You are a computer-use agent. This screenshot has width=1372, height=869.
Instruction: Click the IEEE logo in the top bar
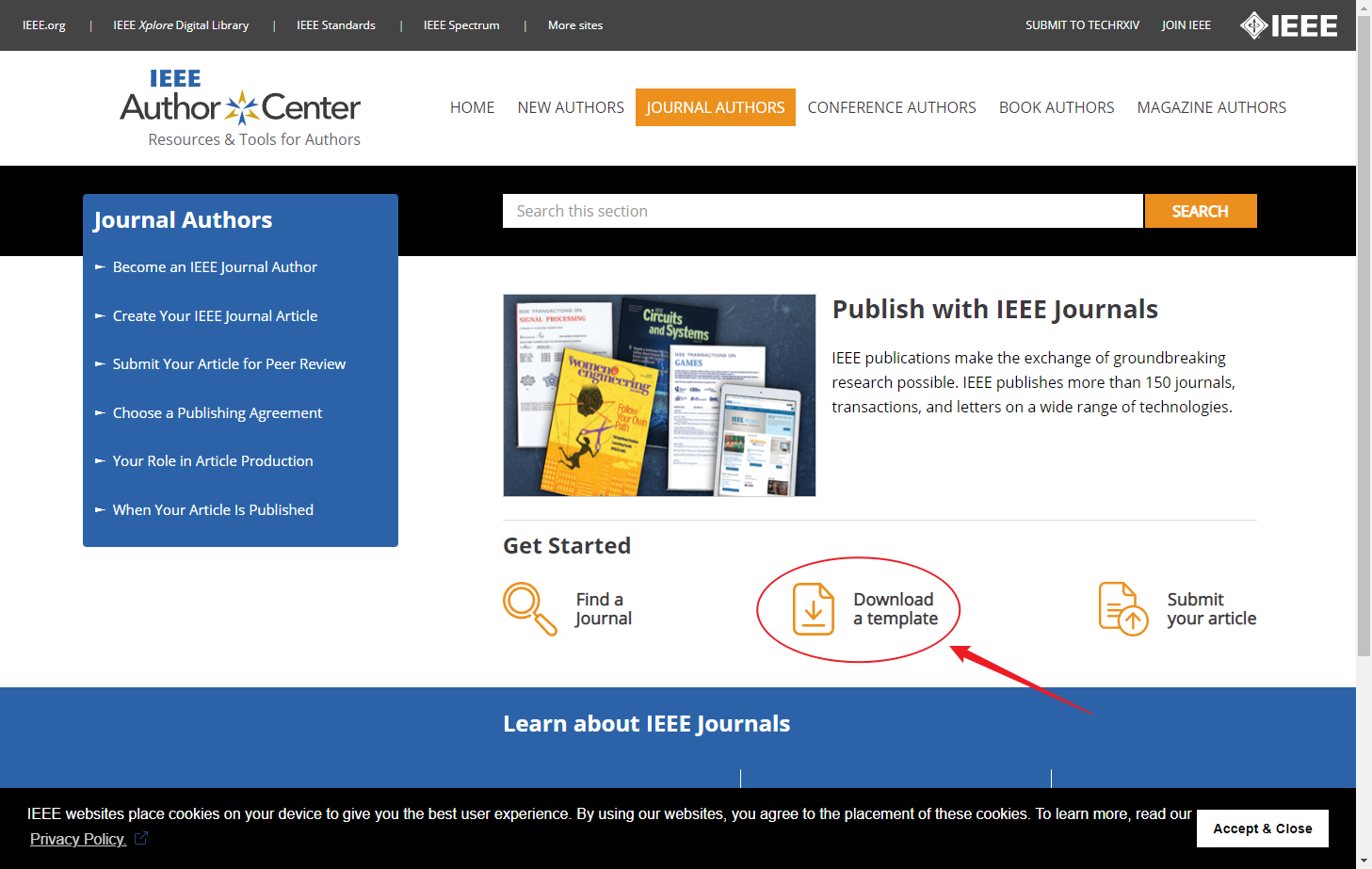click(x=1288, y=25)
